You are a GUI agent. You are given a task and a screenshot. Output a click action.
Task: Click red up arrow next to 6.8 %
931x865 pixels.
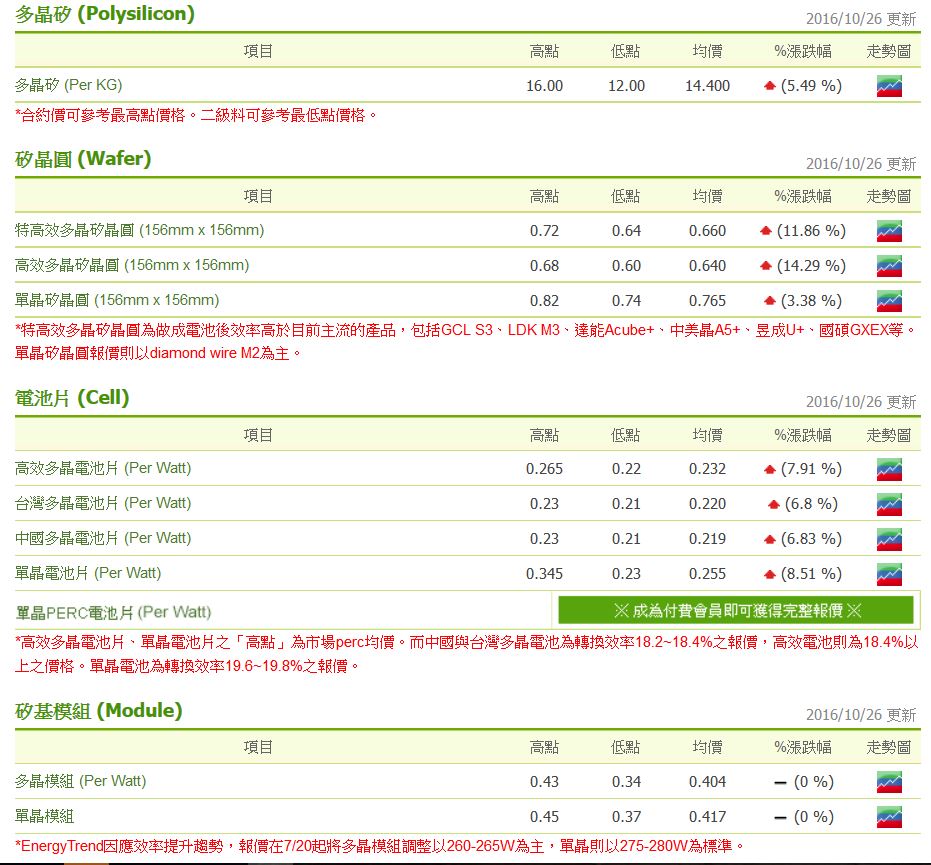773,505
